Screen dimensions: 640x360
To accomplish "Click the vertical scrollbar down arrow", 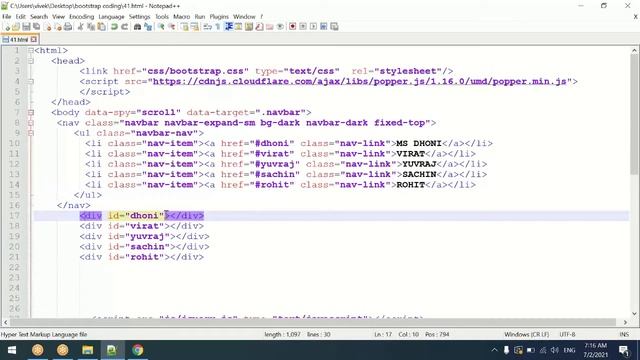I will coord(634,314).
